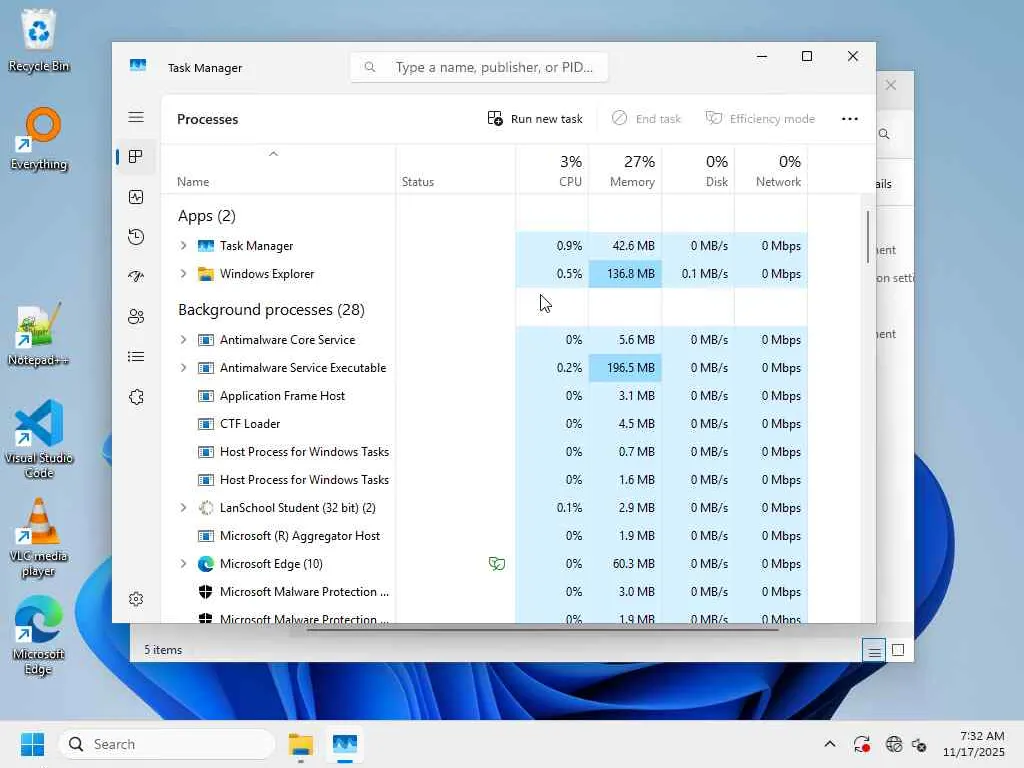This screenshot has height=768, width=1024.
Task: Click the Antimalware Core Service process icon
Action: [x=206, y=340]
